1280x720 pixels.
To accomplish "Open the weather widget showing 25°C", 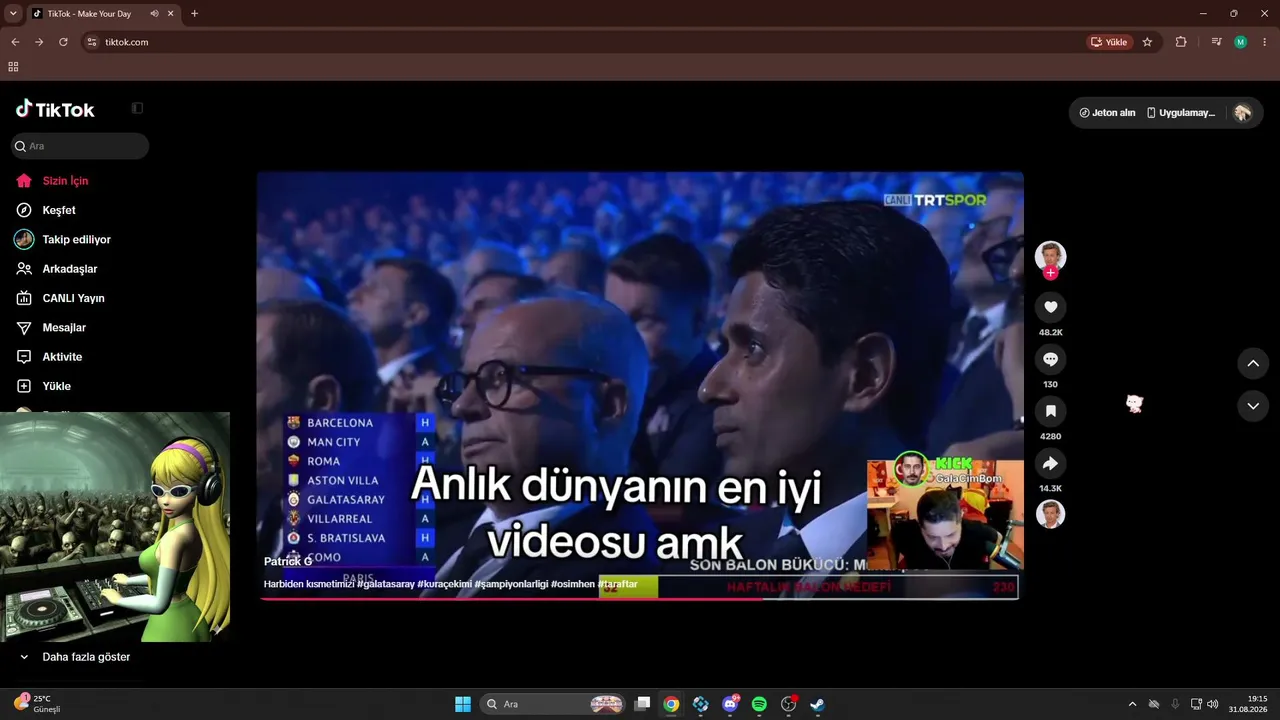I will [38, 703].
